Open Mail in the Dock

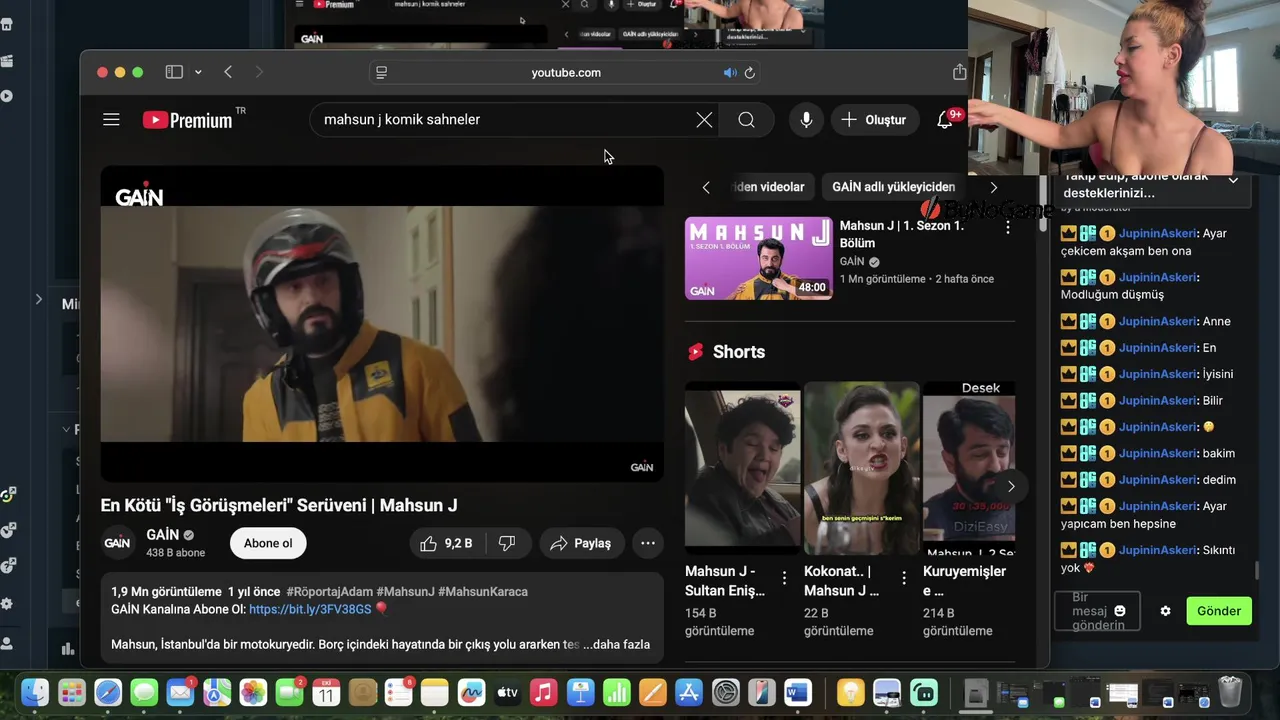coord(181,692)
